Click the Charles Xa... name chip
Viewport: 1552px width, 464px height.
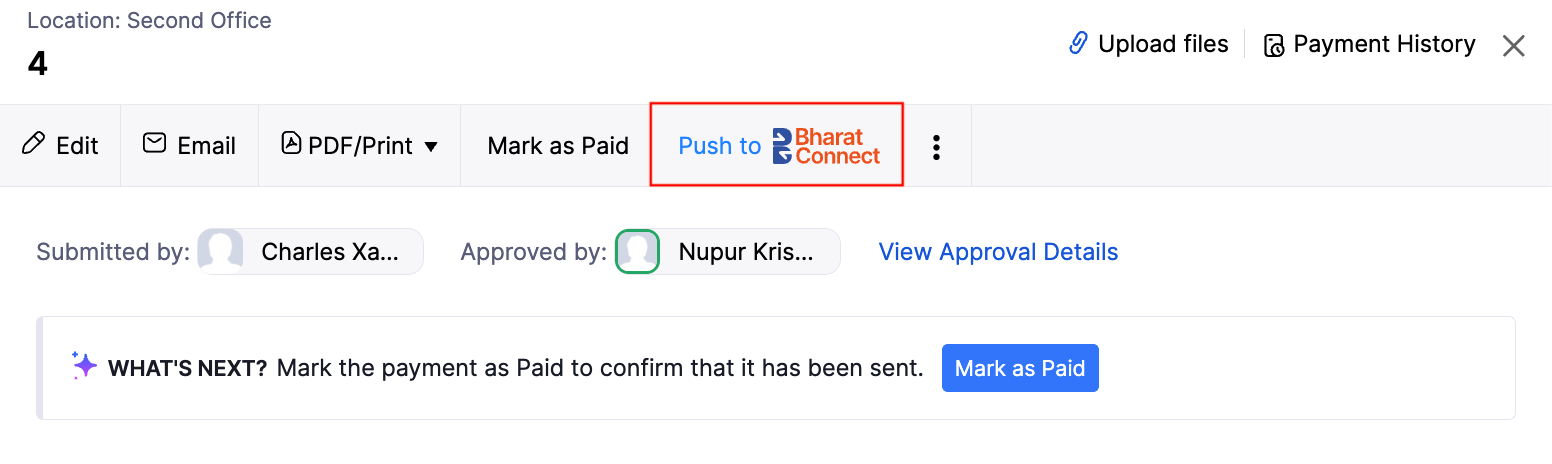pyautogui.click(x=330, y=252)
